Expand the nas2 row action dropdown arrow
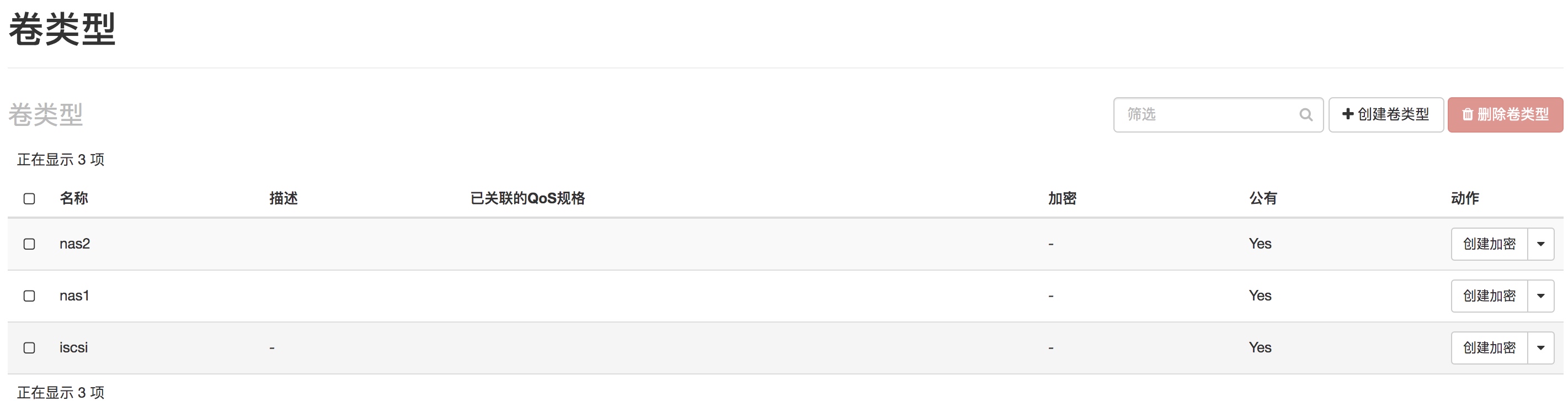 point(1540,244)
